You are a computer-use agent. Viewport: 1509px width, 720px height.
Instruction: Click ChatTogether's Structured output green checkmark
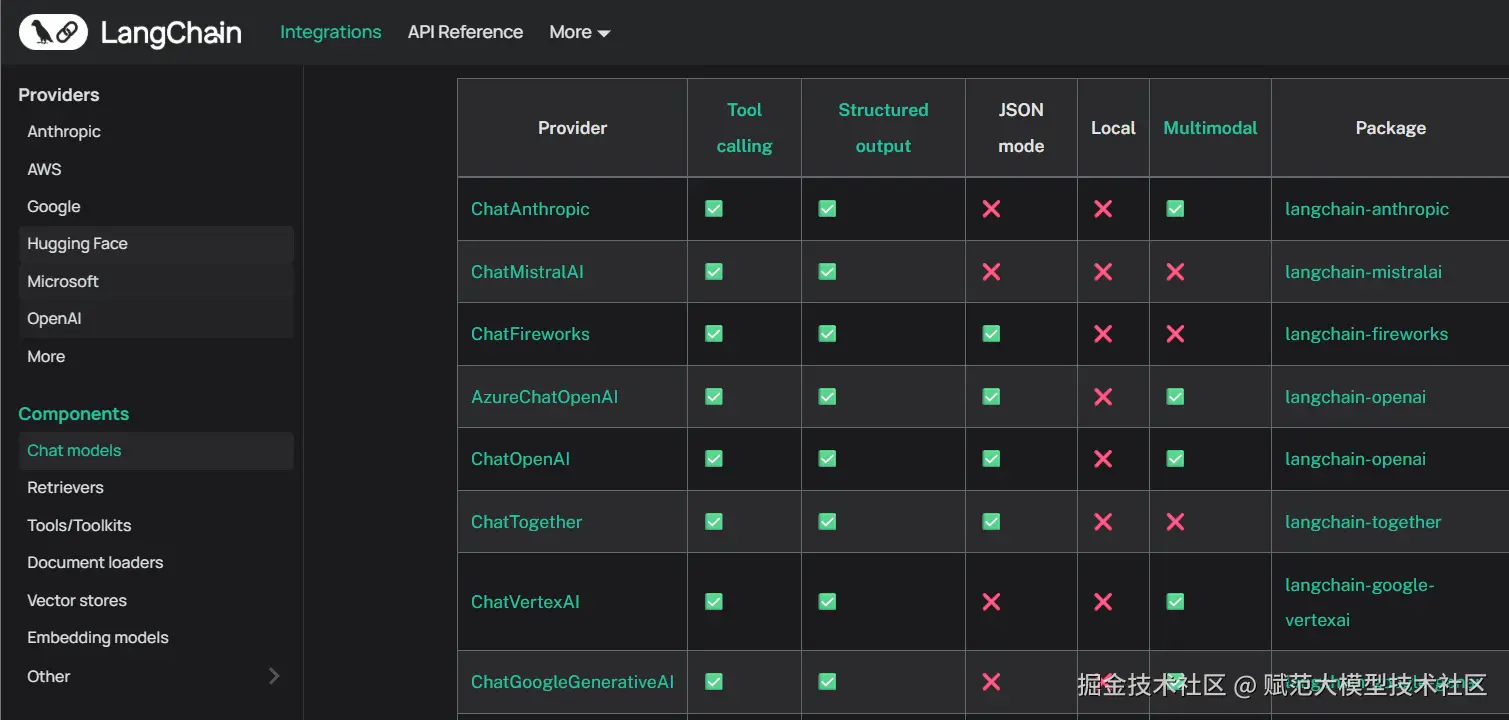[827, 522]
